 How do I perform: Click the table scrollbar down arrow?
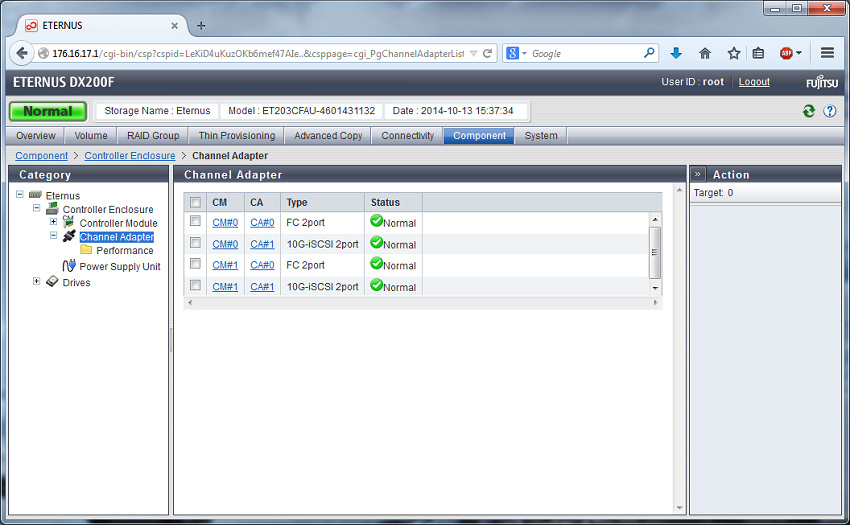tap(655, 288)
